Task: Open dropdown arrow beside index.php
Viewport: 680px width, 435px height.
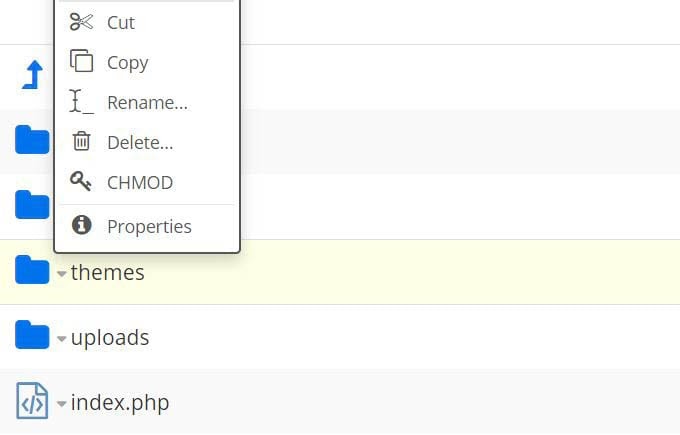Action: pyautogui.click(x=62, y=404)
